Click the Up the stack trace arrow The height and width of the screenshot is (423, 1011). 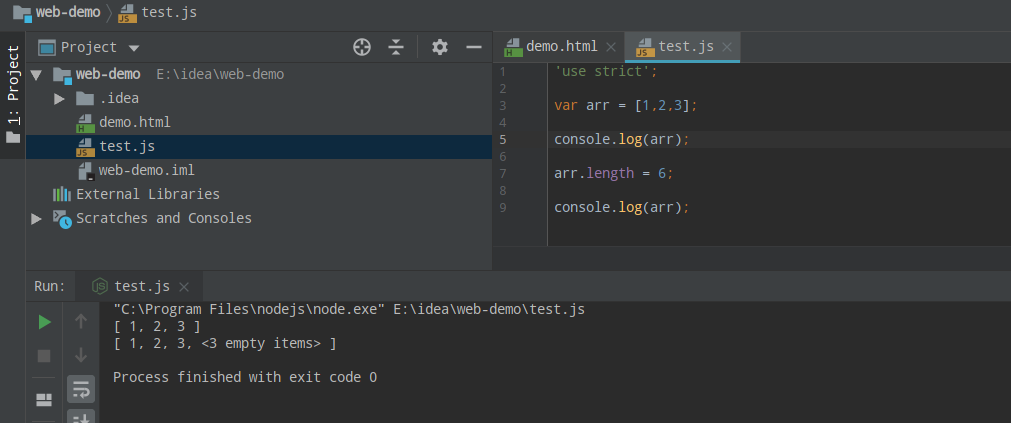(81, 321)
